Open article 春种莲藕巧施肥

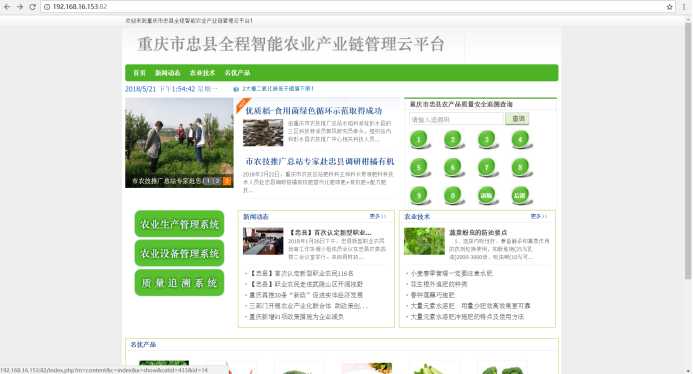pyautogui.click(x=433, y=295)
